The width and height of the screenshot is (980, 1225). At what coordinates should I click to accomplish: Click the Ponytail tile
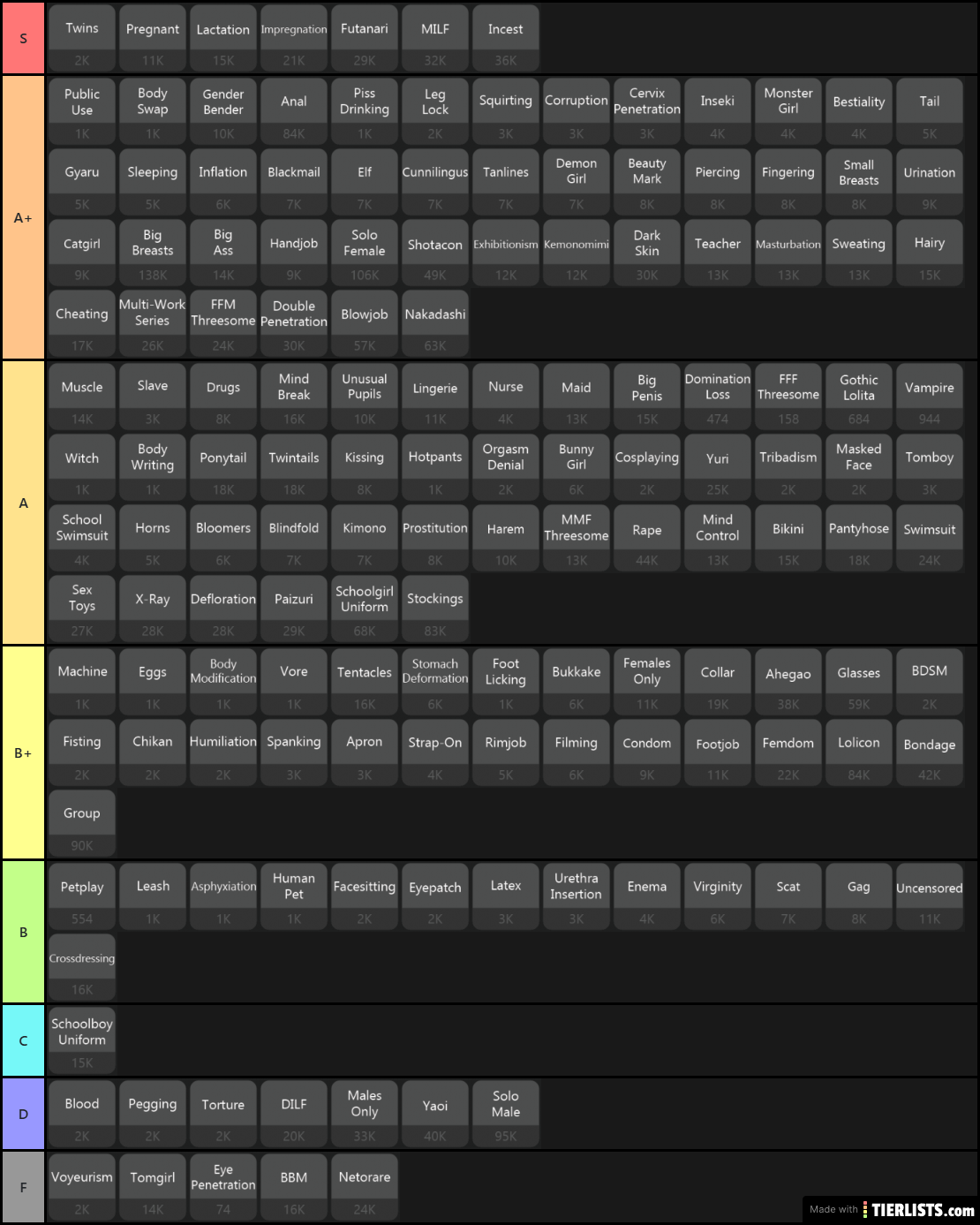point(223,467)
